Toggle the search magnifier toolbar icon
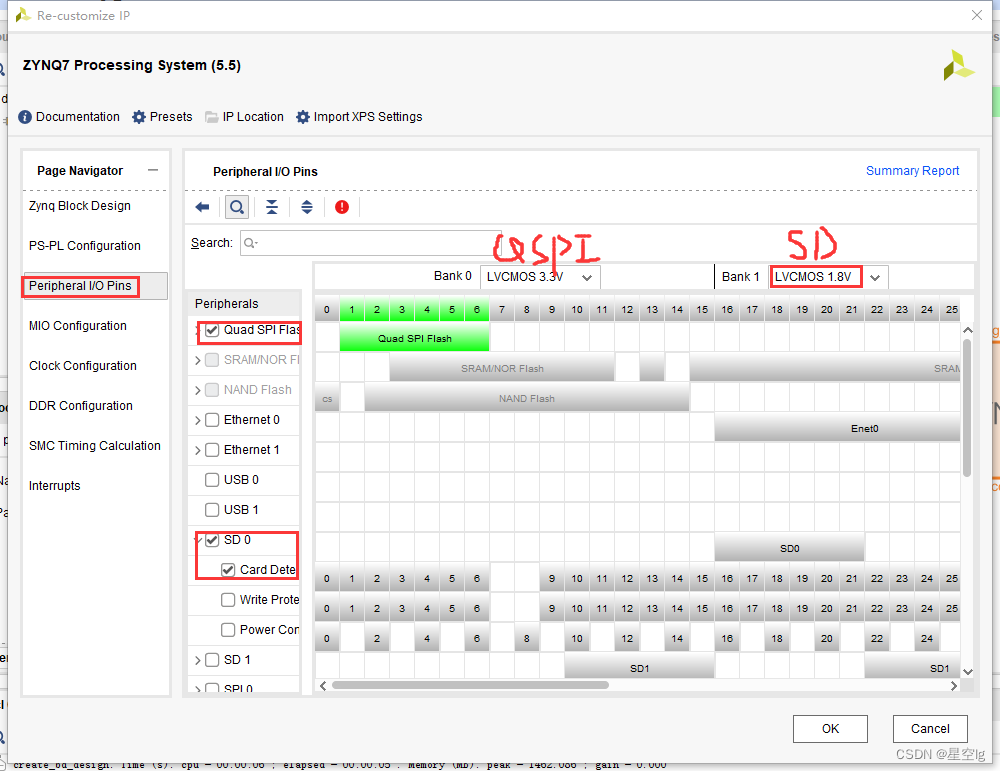 (237, 207)
